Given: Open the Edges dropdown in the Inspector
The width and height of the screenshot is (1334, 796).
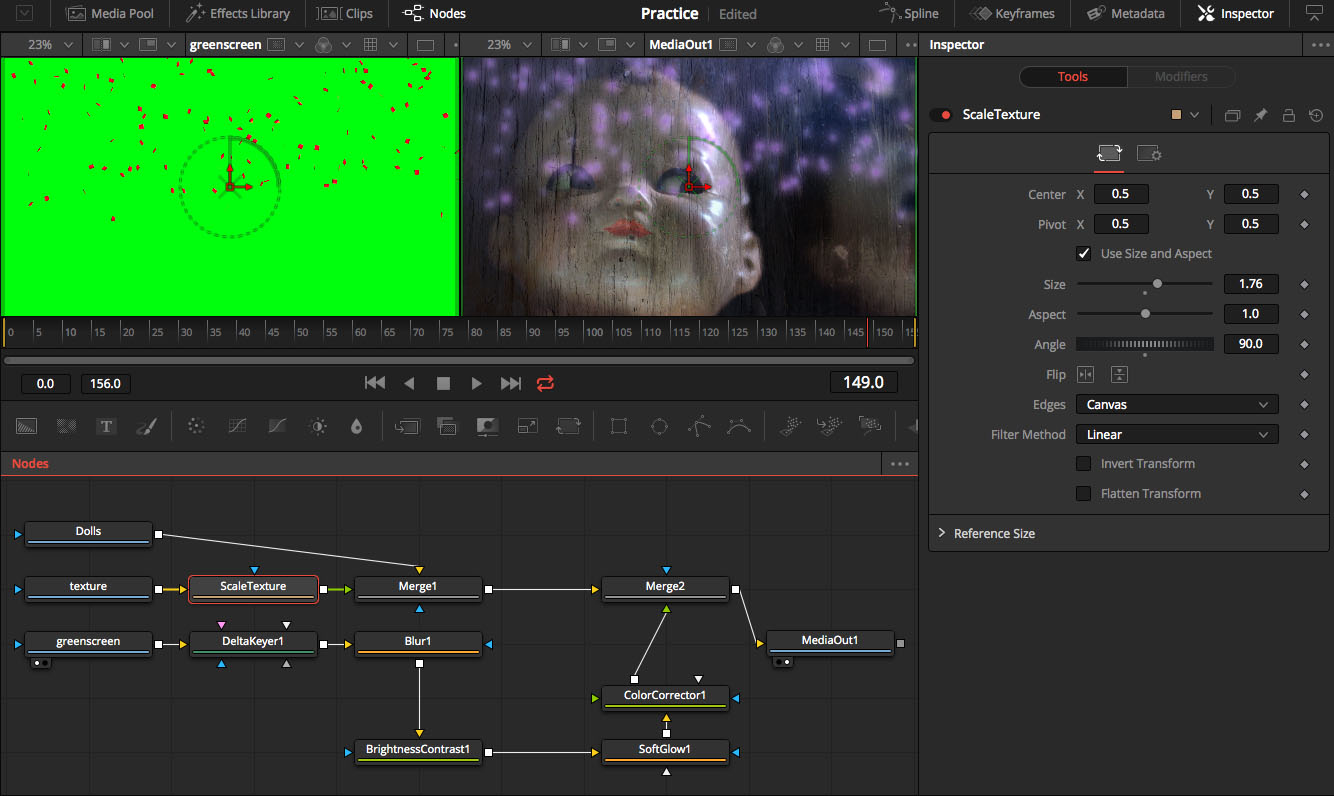Looking at the screenshot, I should [1176, 404].
